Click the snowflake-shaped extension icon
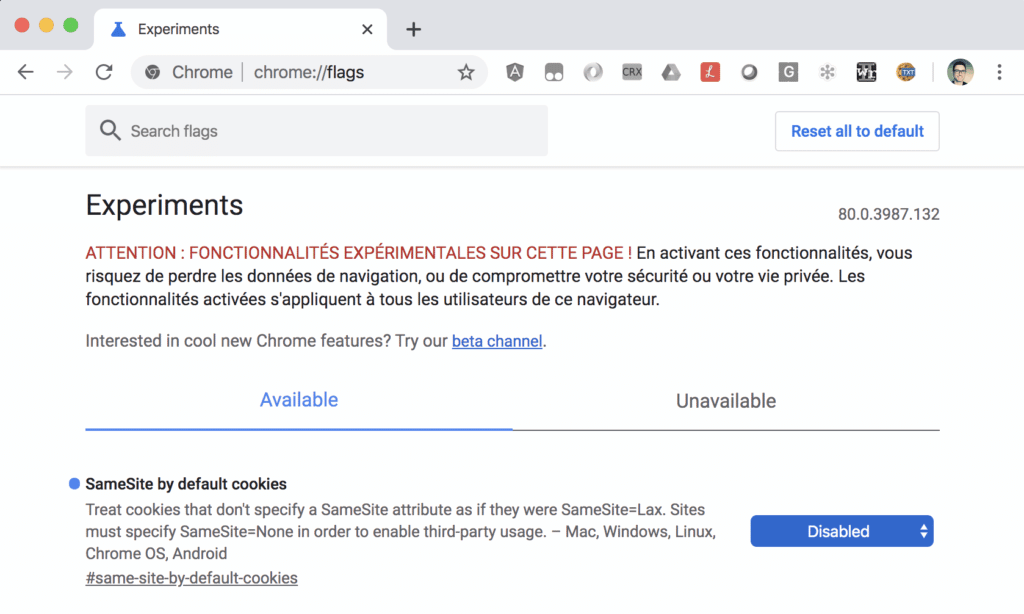The width and height of the screenshot is (1024, 614). pyautogui.click(x=827, y=72)
